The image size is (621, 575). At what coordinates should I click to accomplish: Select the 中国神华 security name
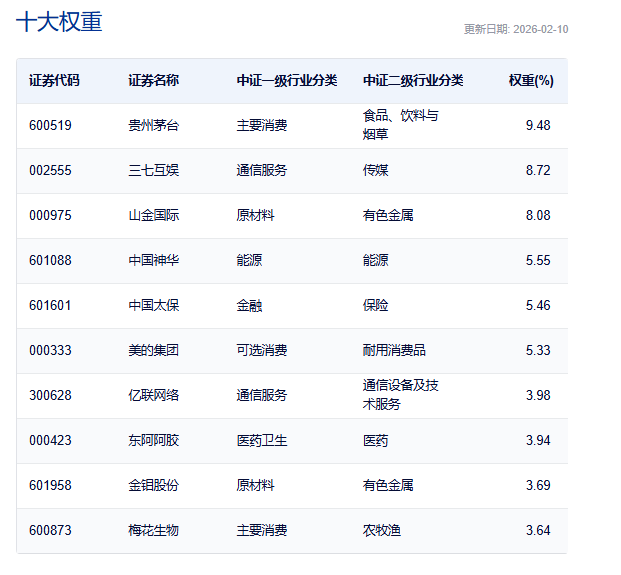[154, 261]
